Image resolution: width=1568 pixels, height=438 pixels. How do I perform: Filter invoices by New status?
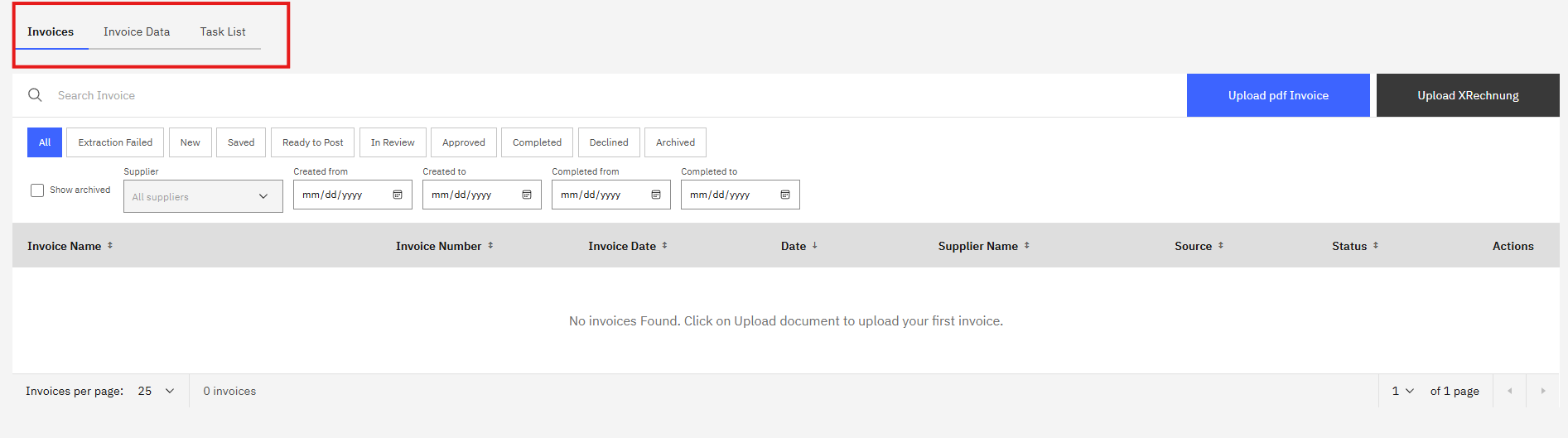pos(191,142)
